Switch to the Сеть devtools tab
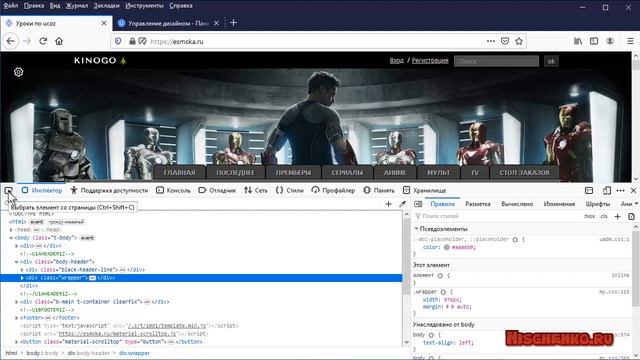 [256, 191]
